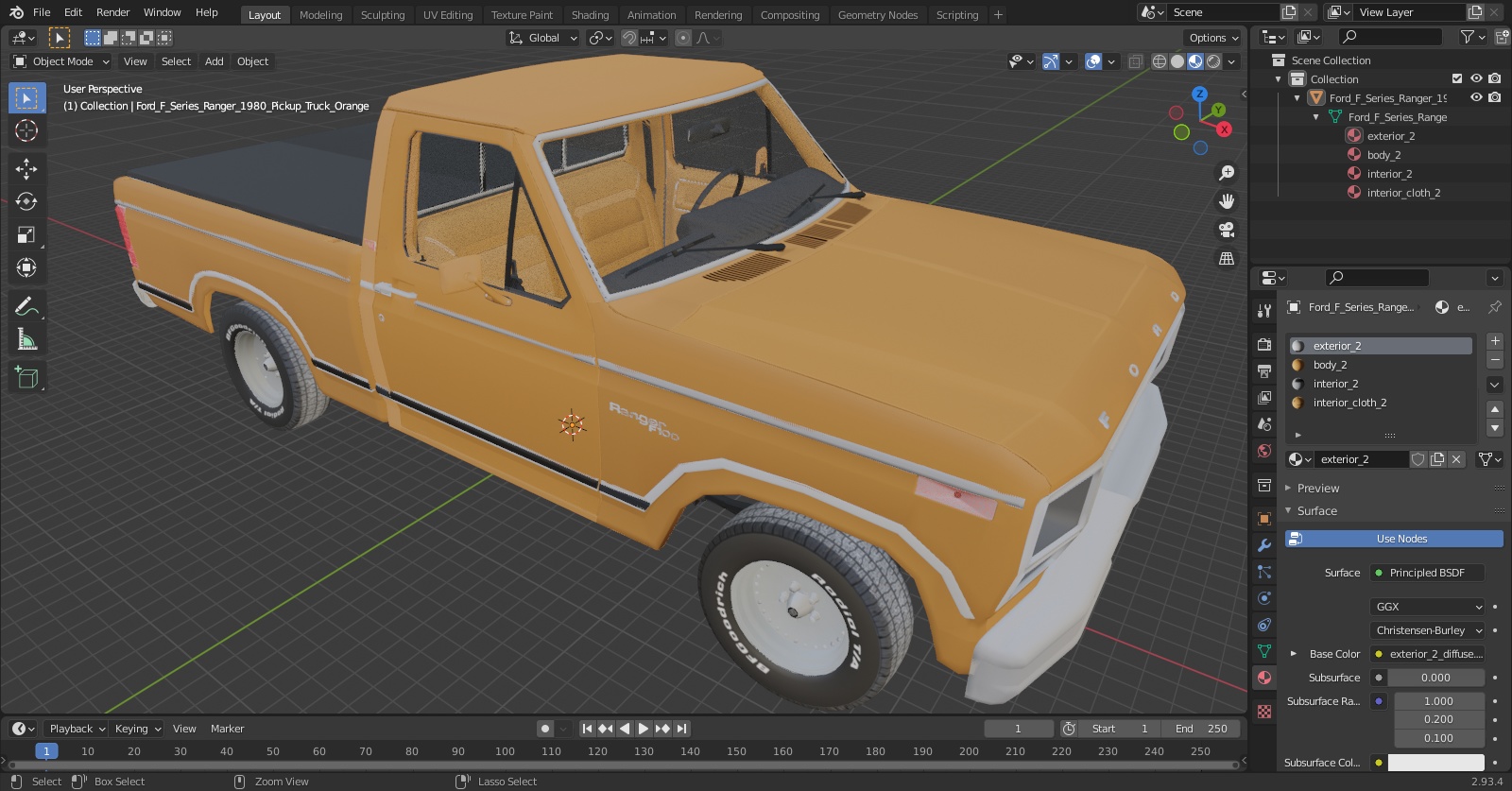
Task: Add a new material slot
Action: [x=1495, y=341]
